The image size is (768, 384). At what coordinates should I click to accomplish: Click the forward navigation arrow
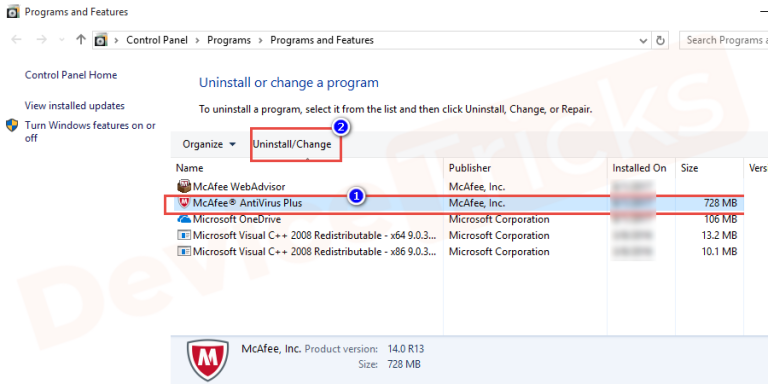point(42,40)
